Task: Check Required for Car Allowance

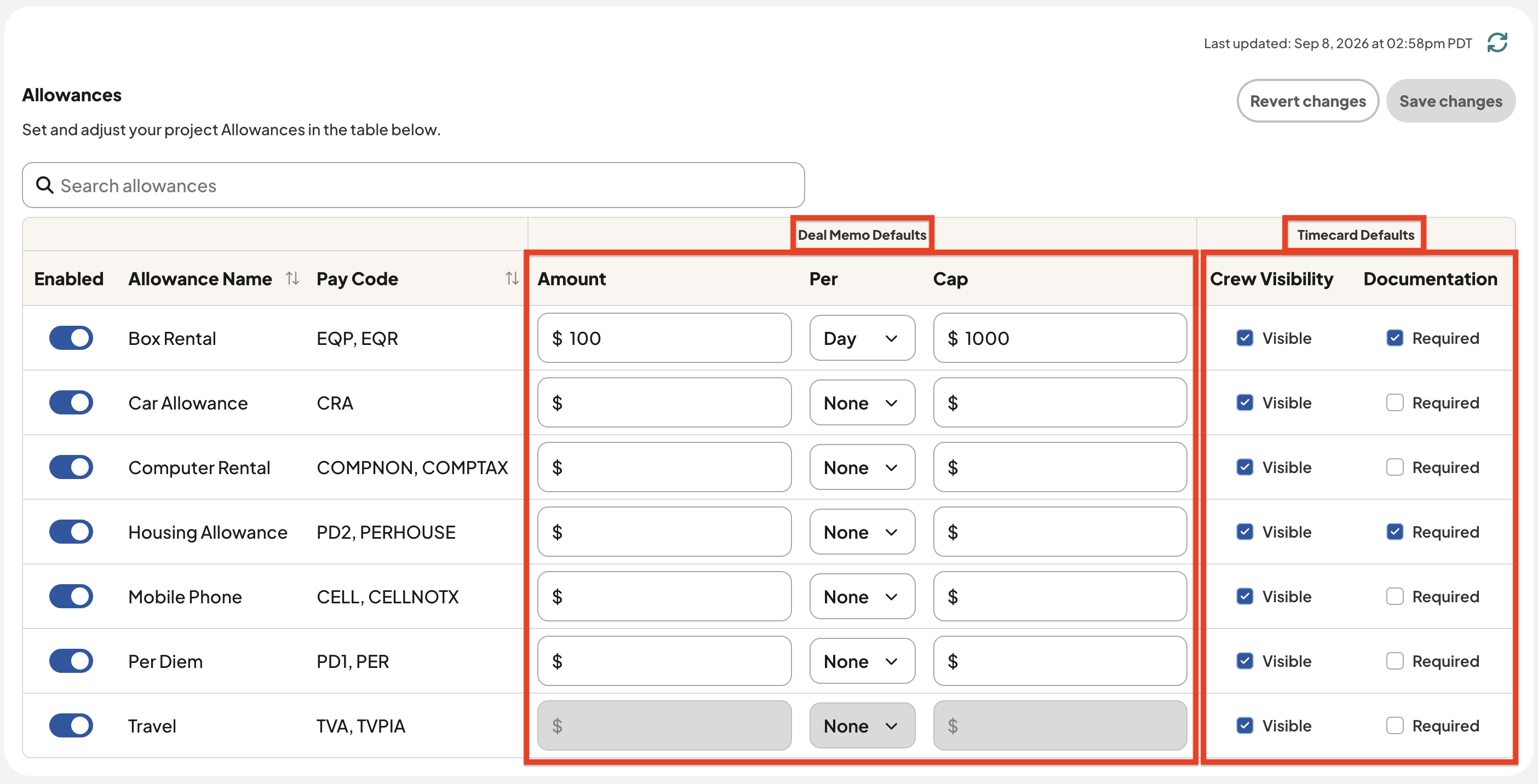Action: click(x=1394, y=403)
